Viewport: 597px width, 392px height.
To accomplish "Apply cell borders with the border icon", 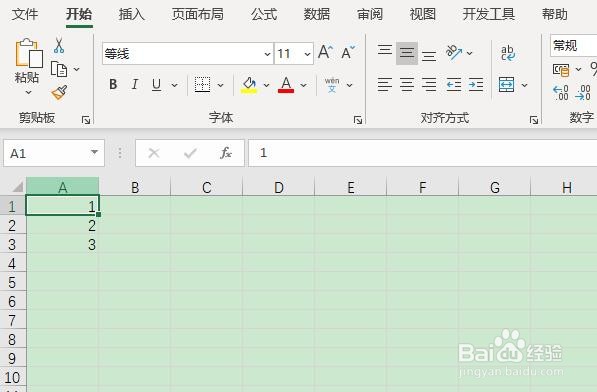I will 202,84.
